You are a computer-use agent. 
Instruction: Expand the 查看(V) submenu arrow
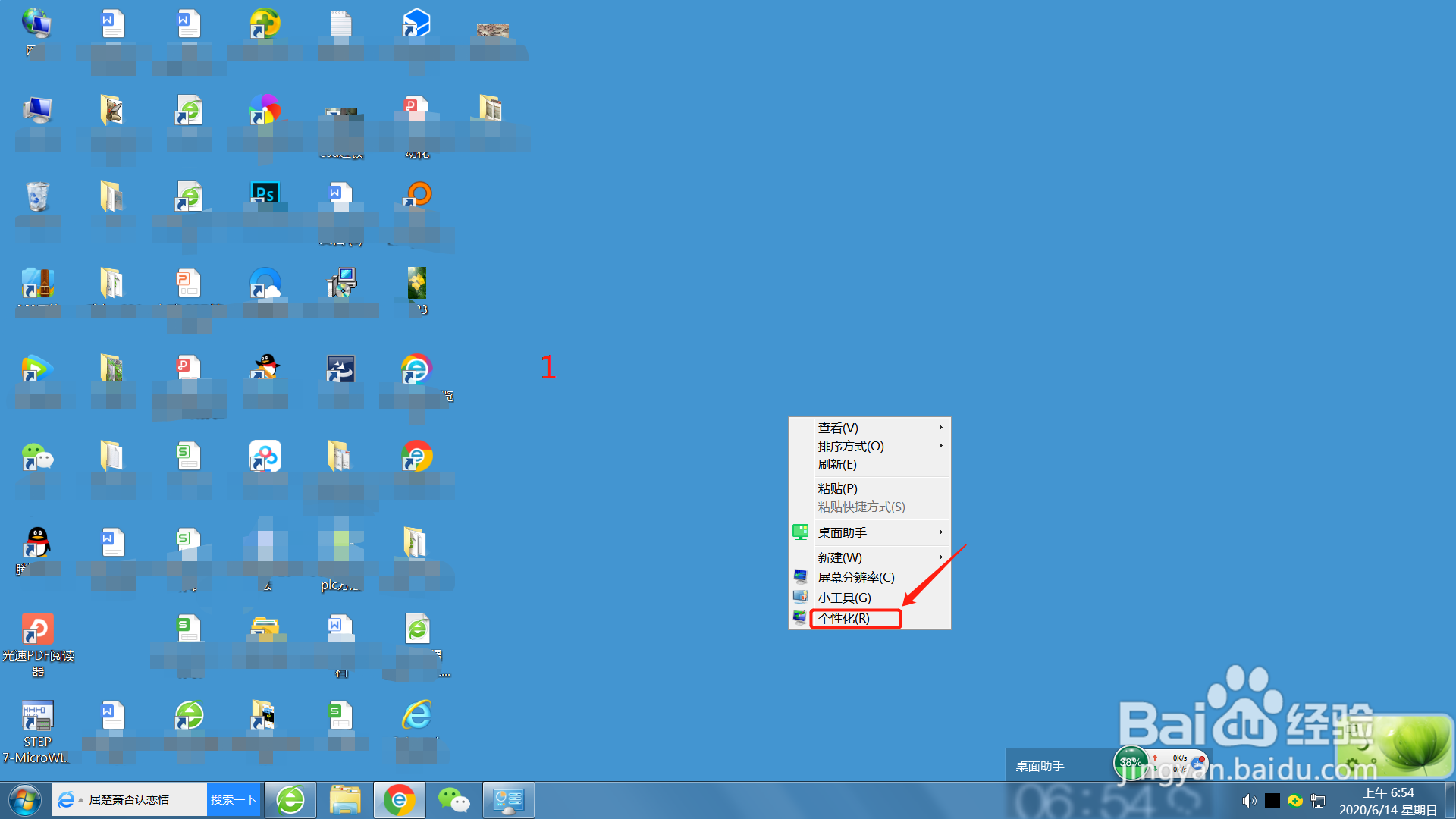click(940, 428)
